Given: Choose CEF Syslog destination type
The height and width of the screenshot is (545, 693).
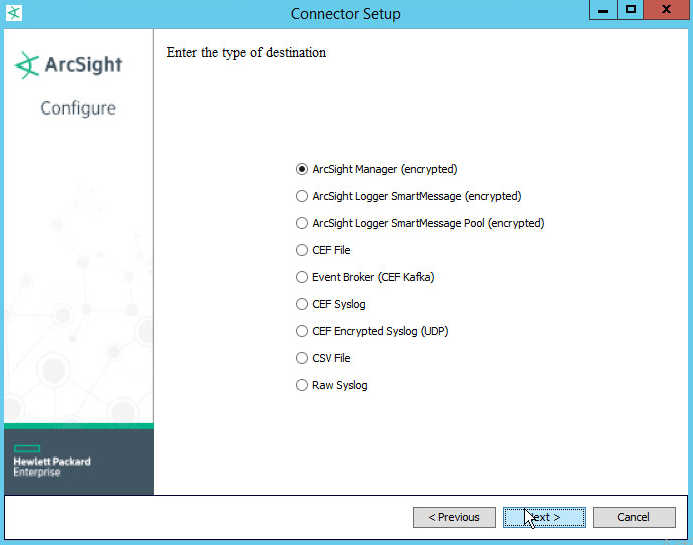Looking at the screenshot, I should click(302, 304).
